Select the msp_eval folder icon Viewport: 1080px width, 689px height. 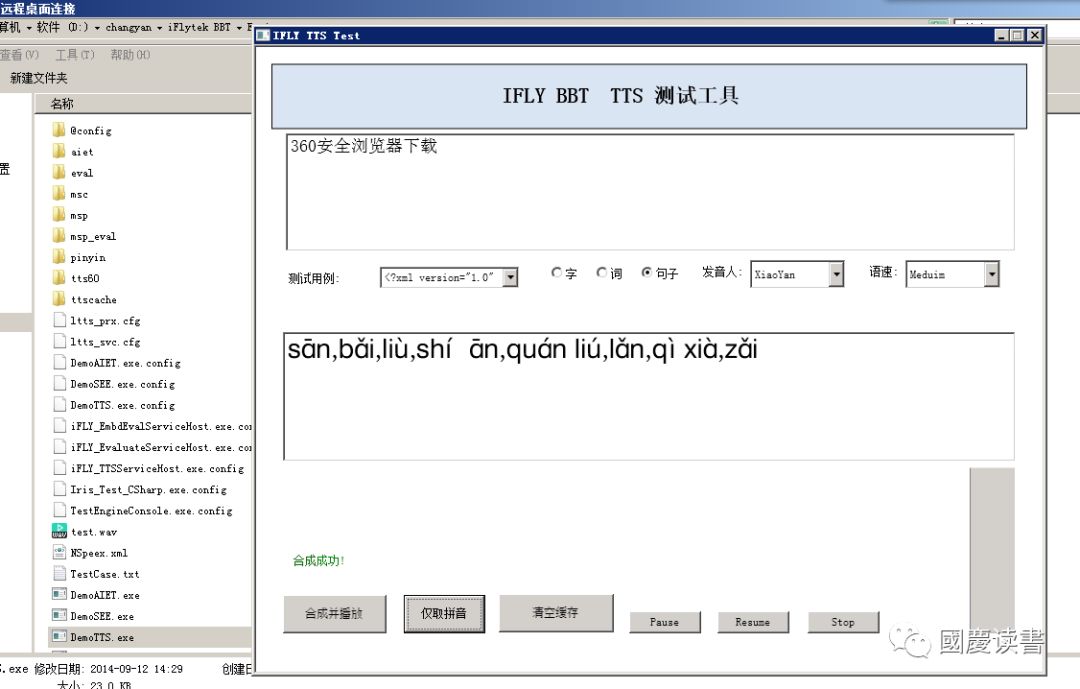point(59,236)
